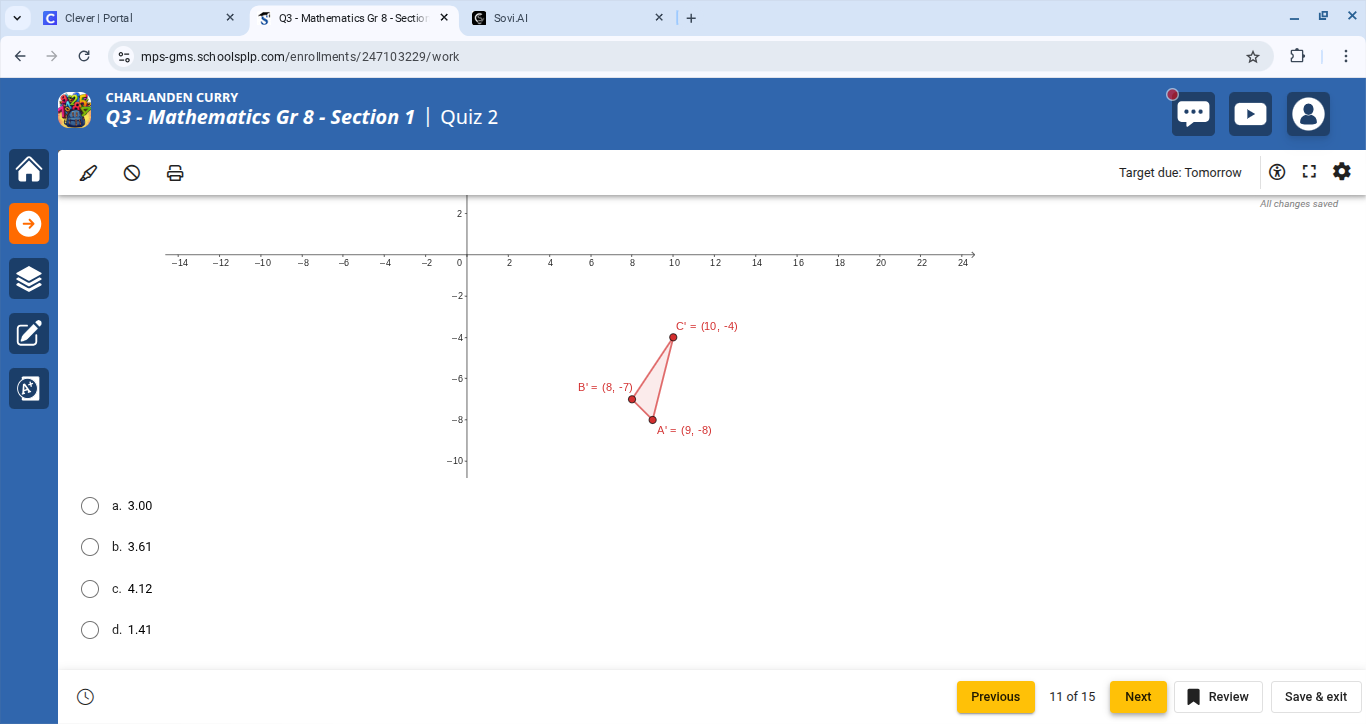The width and height of the screenshot is (1366, 724).
Task: Open the quiz settings gear
Action: coord(1341,172)
